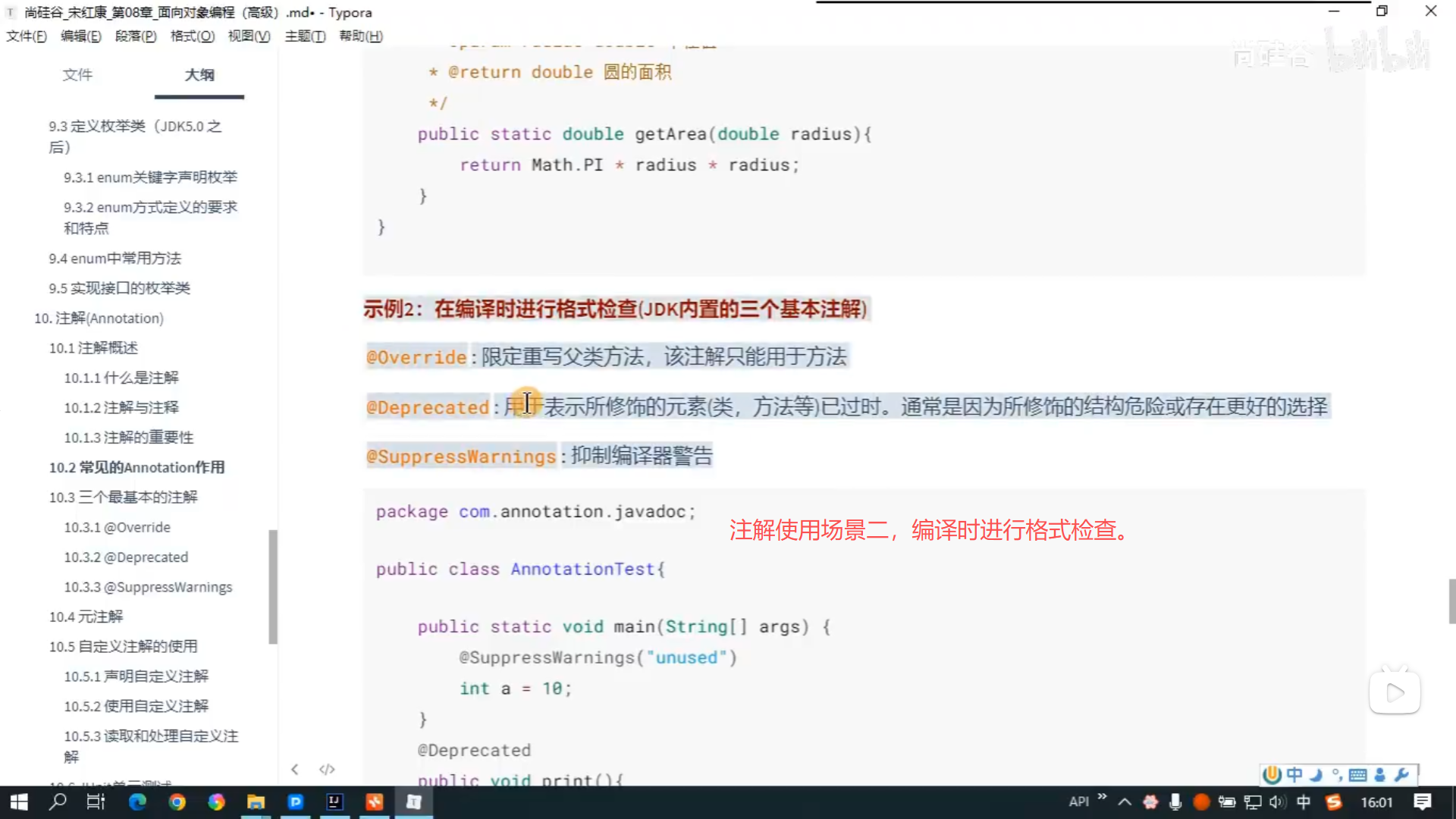1456x819 pixels.
Task: Toggle IME Chinese/English mode button
Action: pos(1294,774)
